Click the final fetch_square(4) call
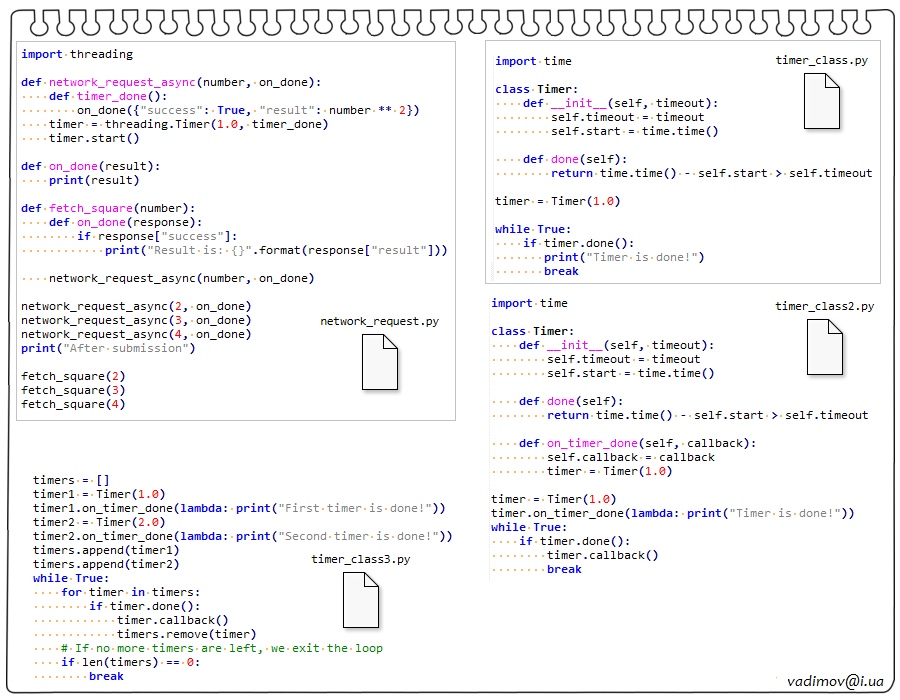The height and width of the screenshot is (700, 900). [x=73, y=404]
